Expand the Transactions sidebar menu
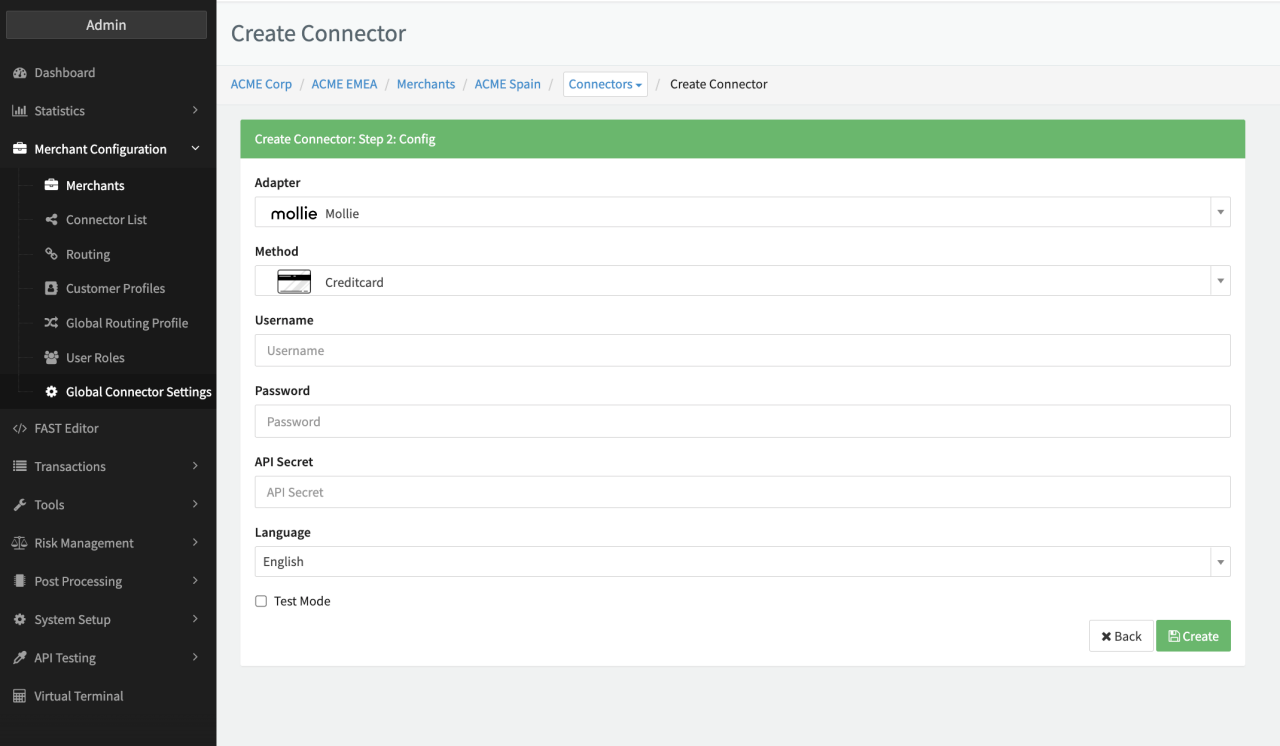The width and height of the screenshot is (1280, 746). click(x=106, y=467)
